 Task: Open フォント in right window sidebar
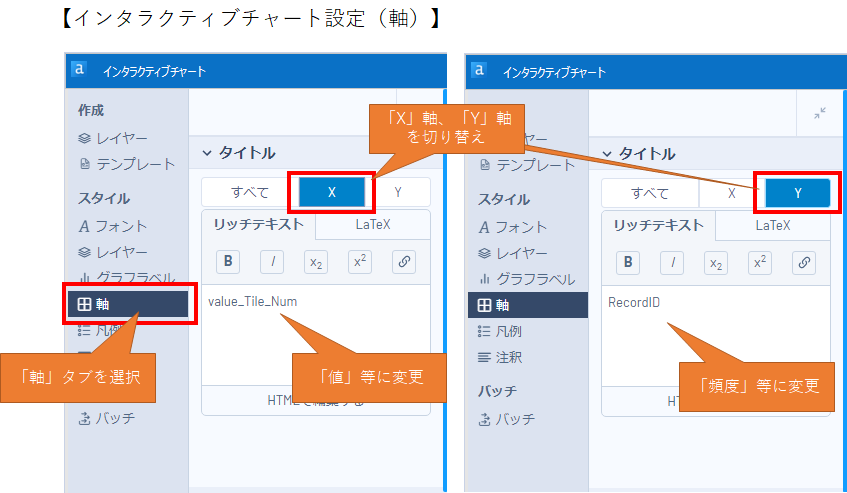coord(513,227)
